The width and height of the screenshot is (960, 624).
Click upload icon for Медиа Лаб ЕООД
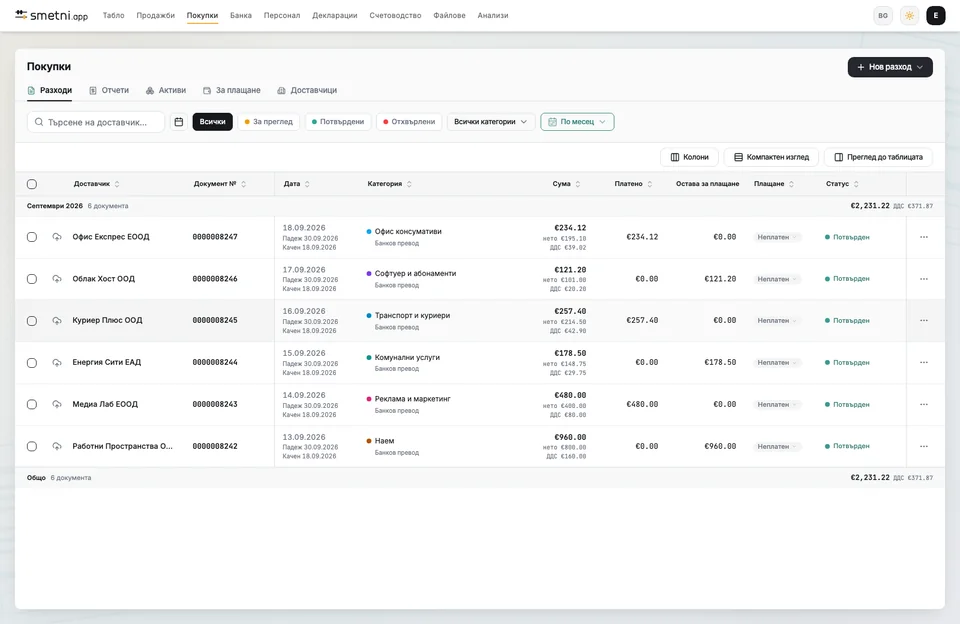click(57, 404)
